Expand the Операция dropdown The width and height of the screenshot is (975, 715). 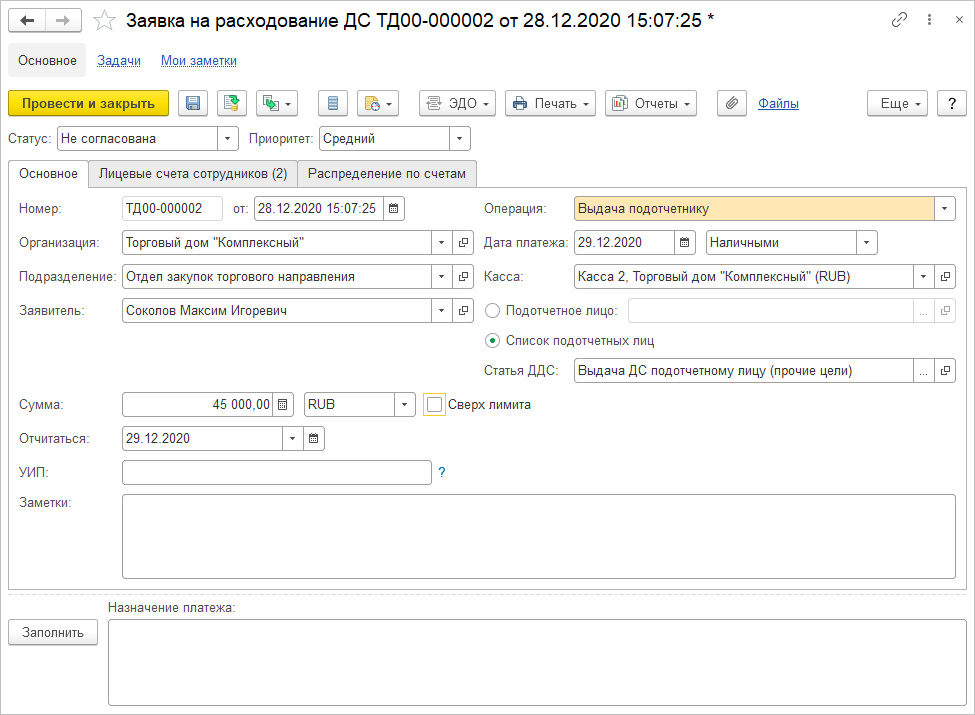(945, 209)
